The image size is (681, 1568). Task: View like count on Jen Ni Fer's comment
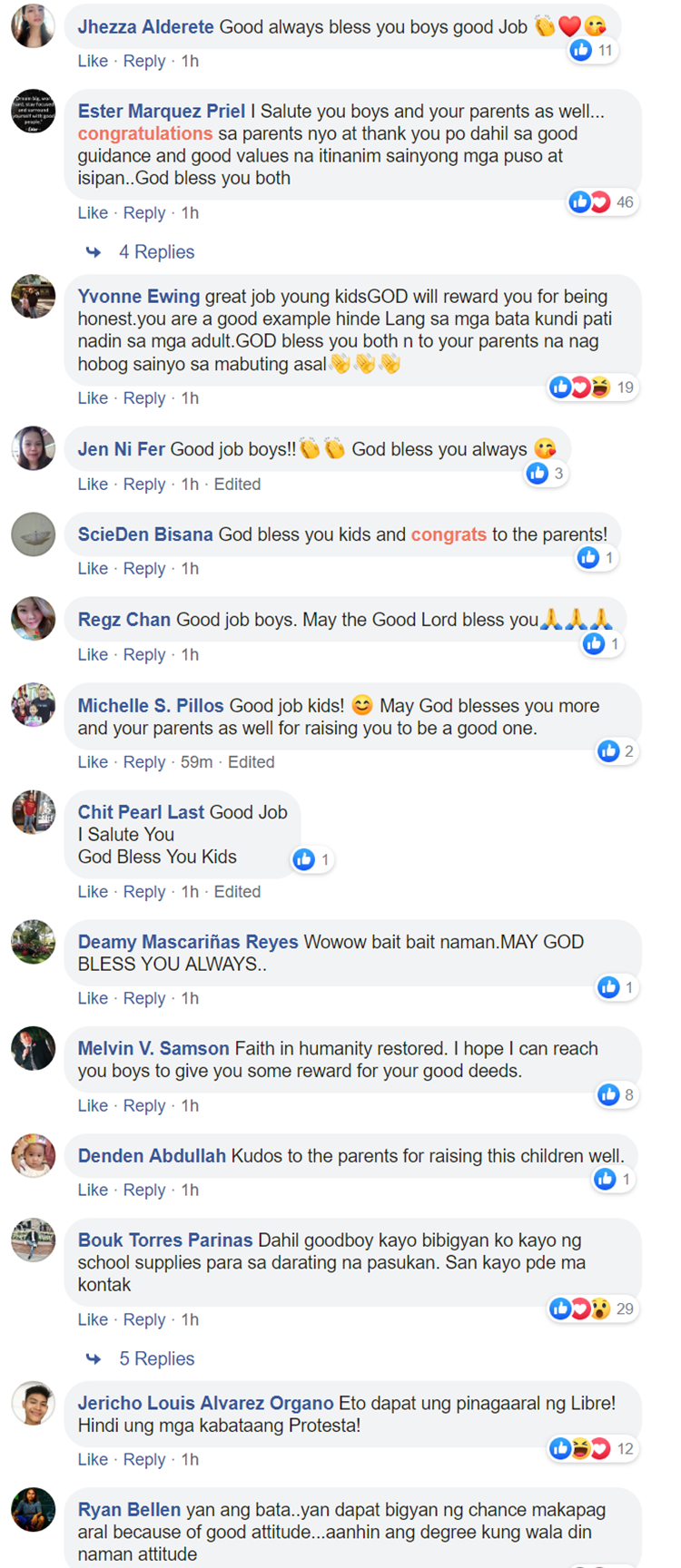point(547,474)
